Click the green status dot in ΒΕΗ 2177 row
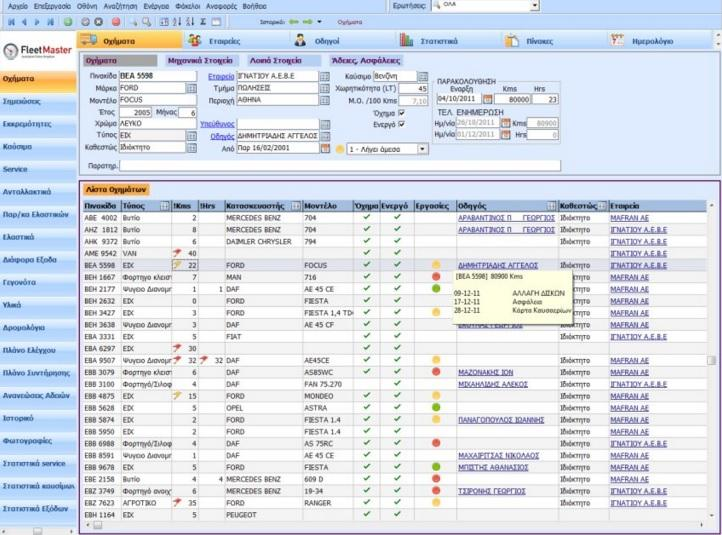The height and width of the screenshot is (535, 722). click(x=436, y=289)
